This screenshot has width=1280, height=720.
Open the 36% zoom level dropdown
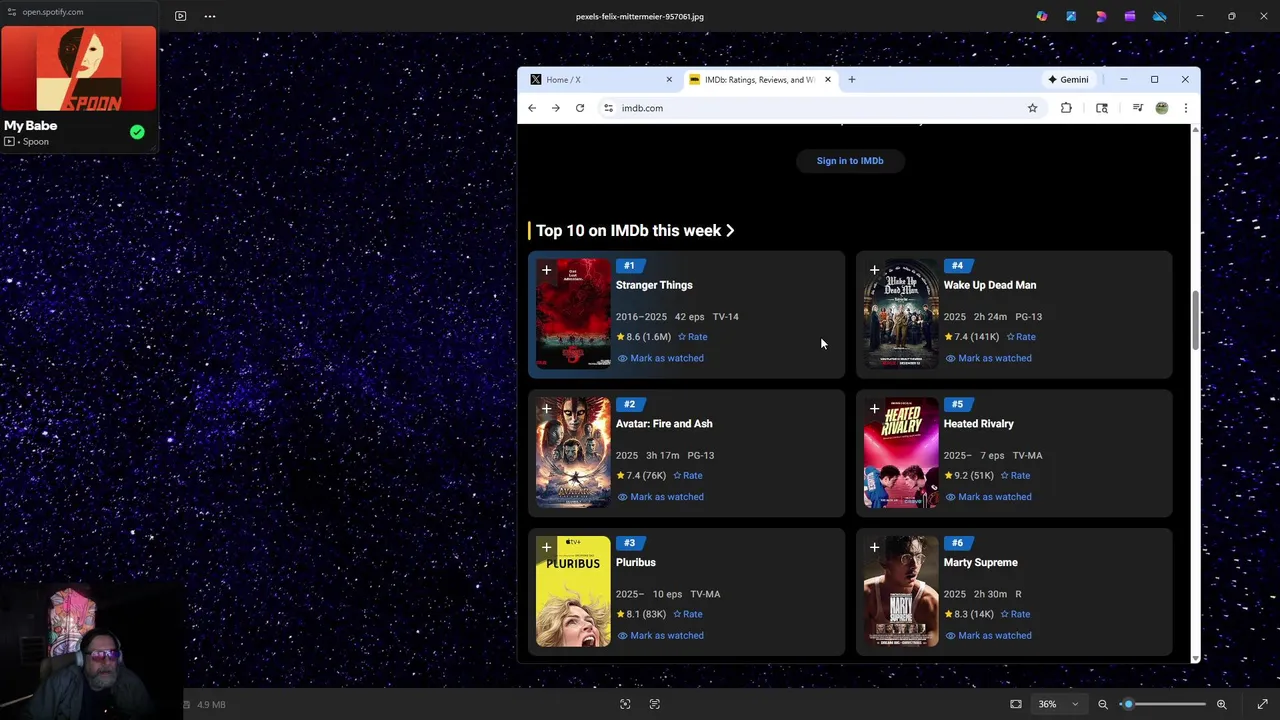click(x=1058, y=704)
